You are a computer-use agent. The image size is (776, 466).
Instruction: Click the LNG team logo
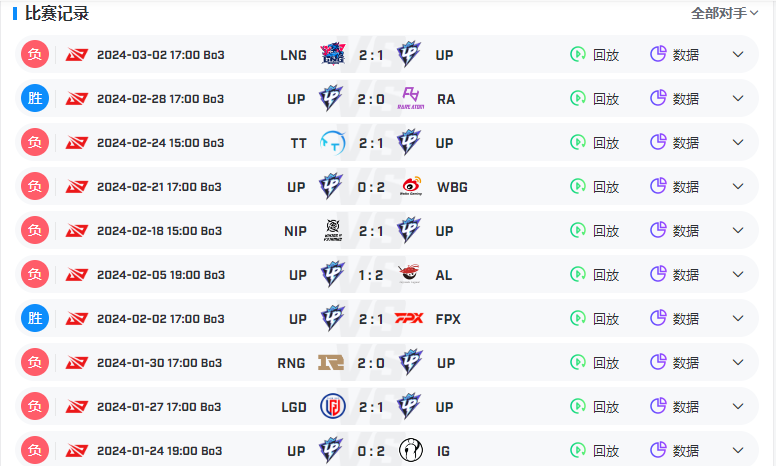pos(333,54)
